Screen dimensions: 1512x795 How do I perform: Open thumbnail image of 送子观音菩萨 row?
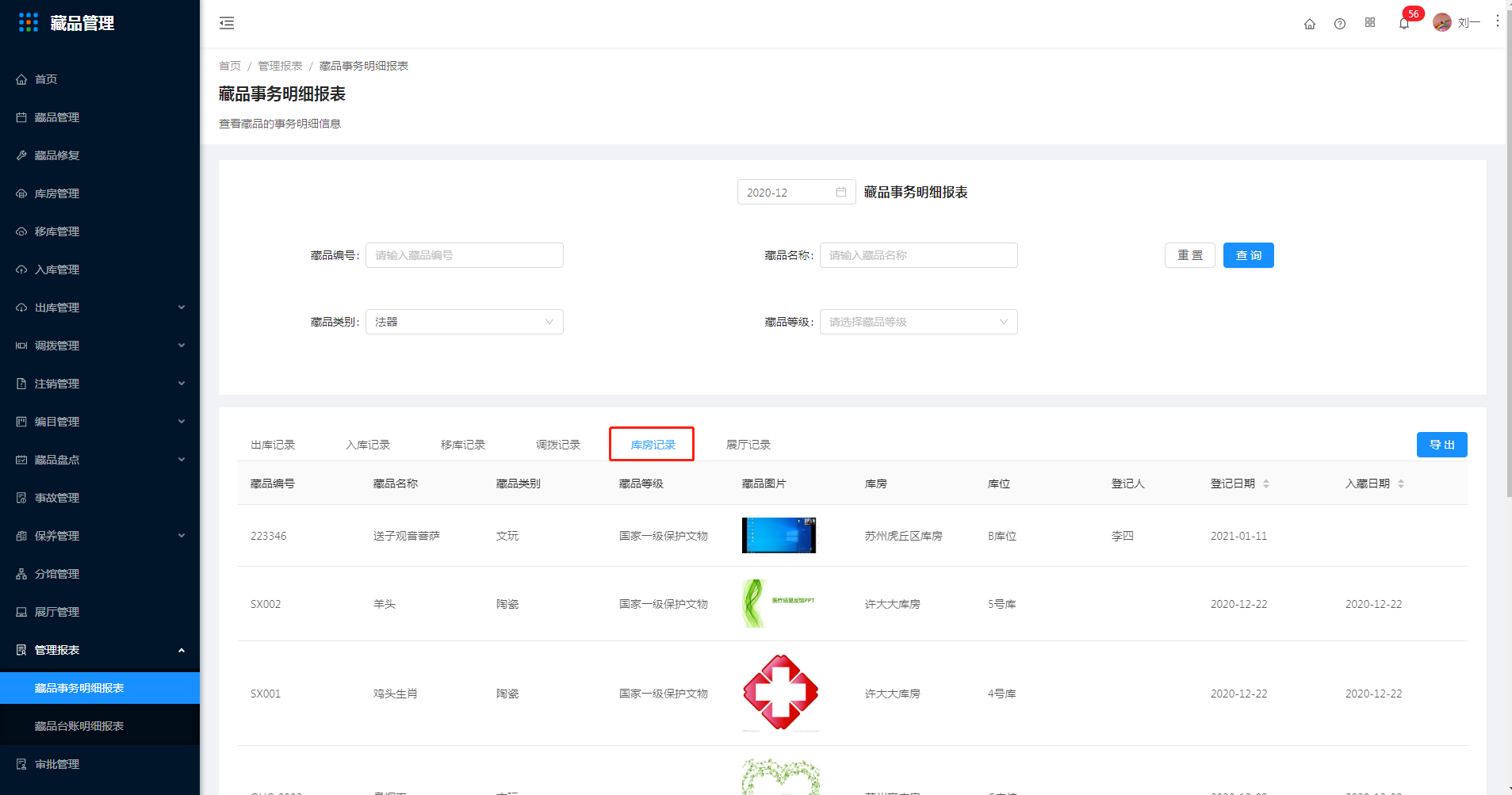point(779,535)
